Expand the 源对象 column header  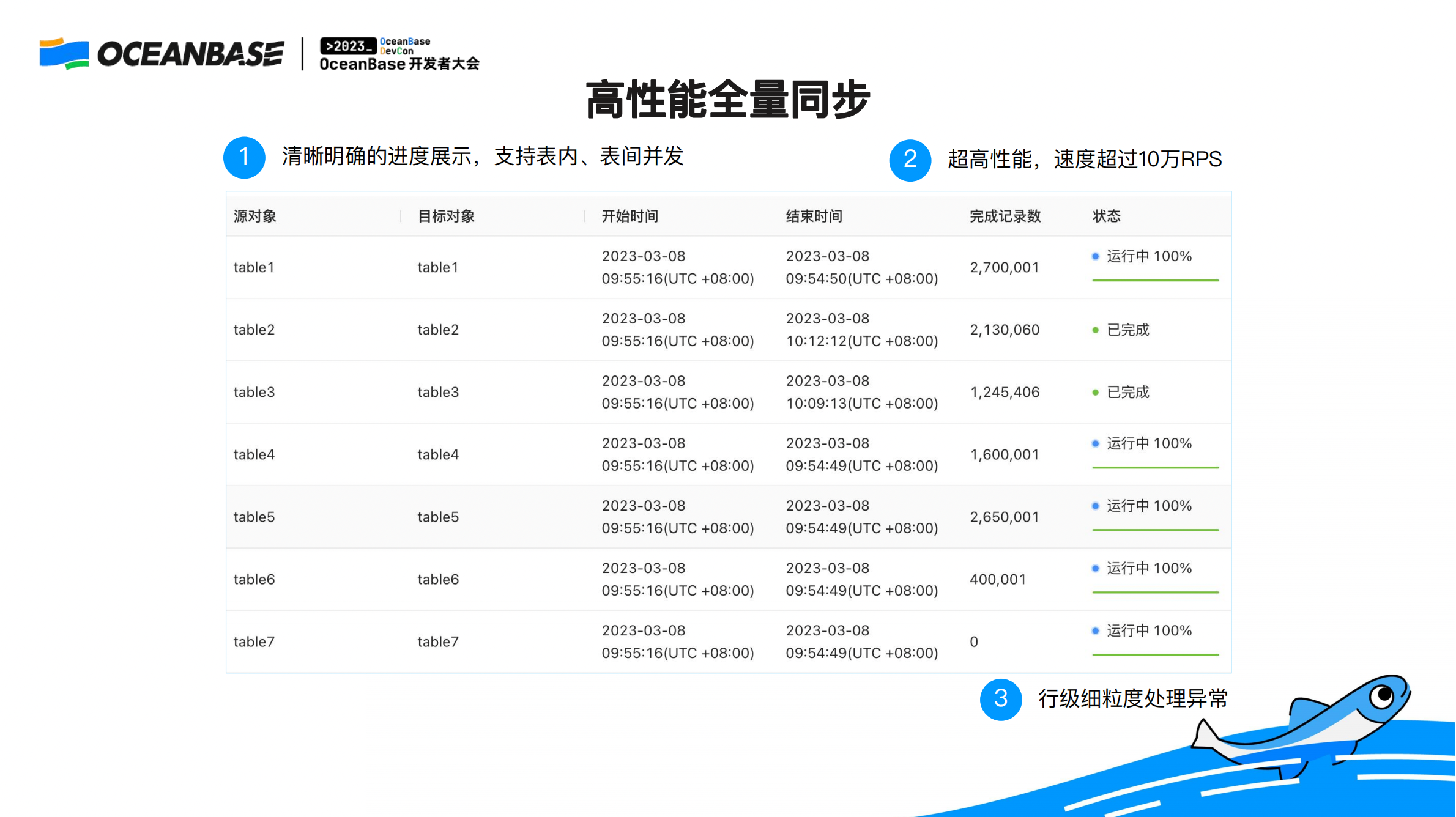(x=254, y=215)
